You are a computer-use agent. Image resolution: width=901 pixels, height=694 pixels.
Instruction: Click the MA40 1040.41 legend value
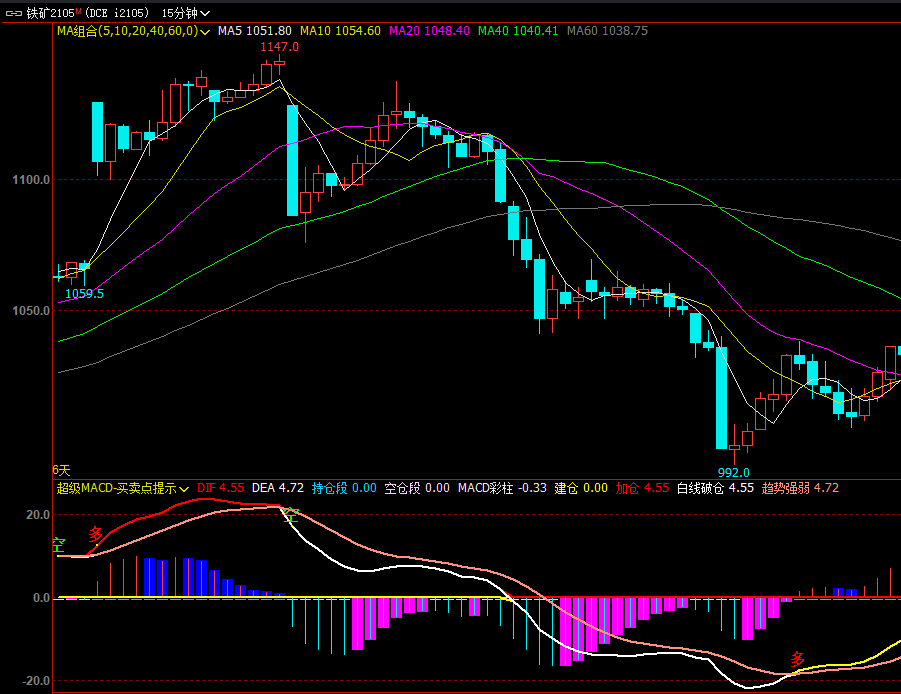[518, 31]
